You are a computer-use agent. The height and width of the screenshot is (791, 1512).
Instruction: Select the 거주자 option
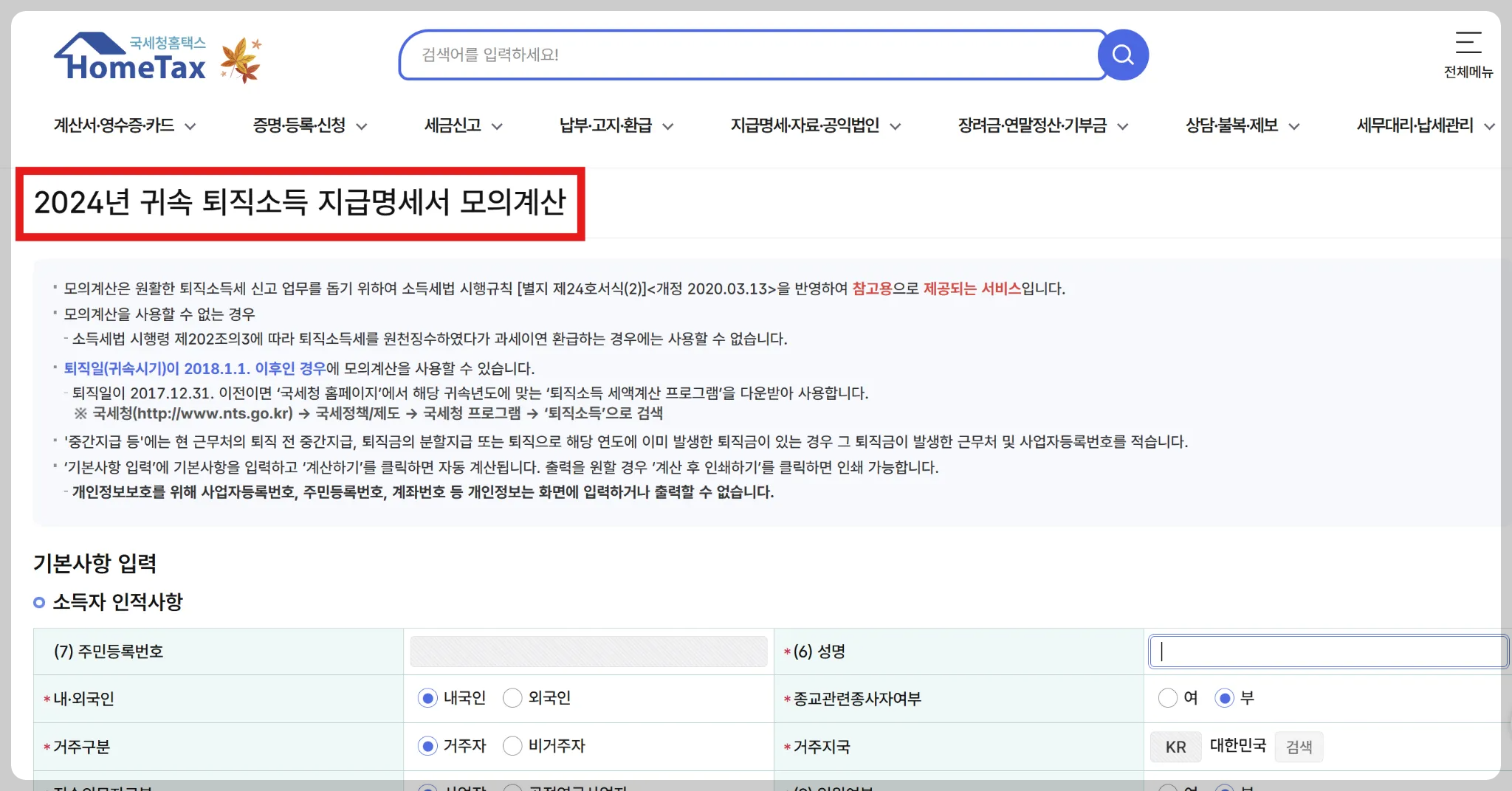427,746
